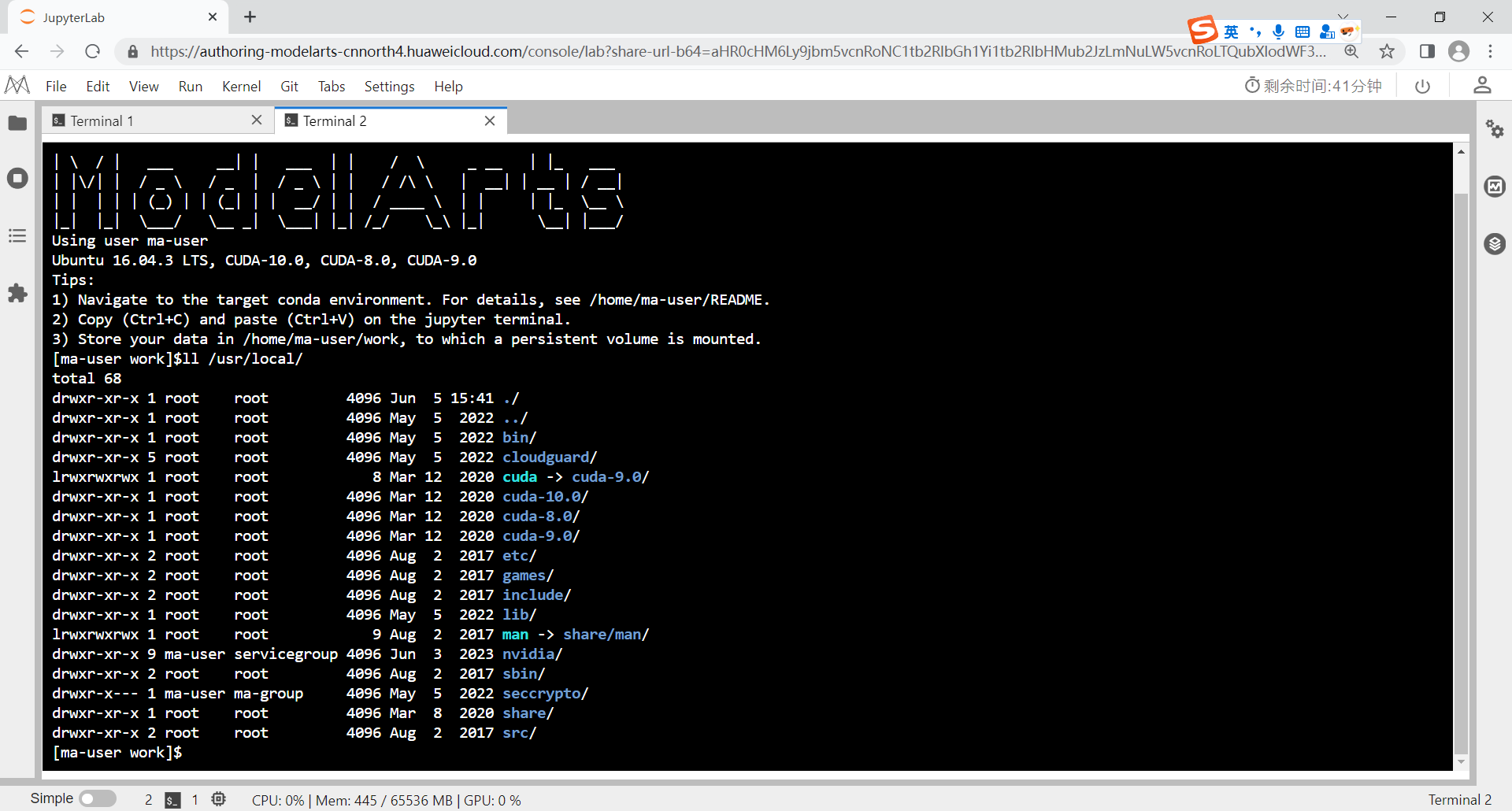
Task: Click the CPU/Mem/GPU status text
Action: click(x=386, y=800)
